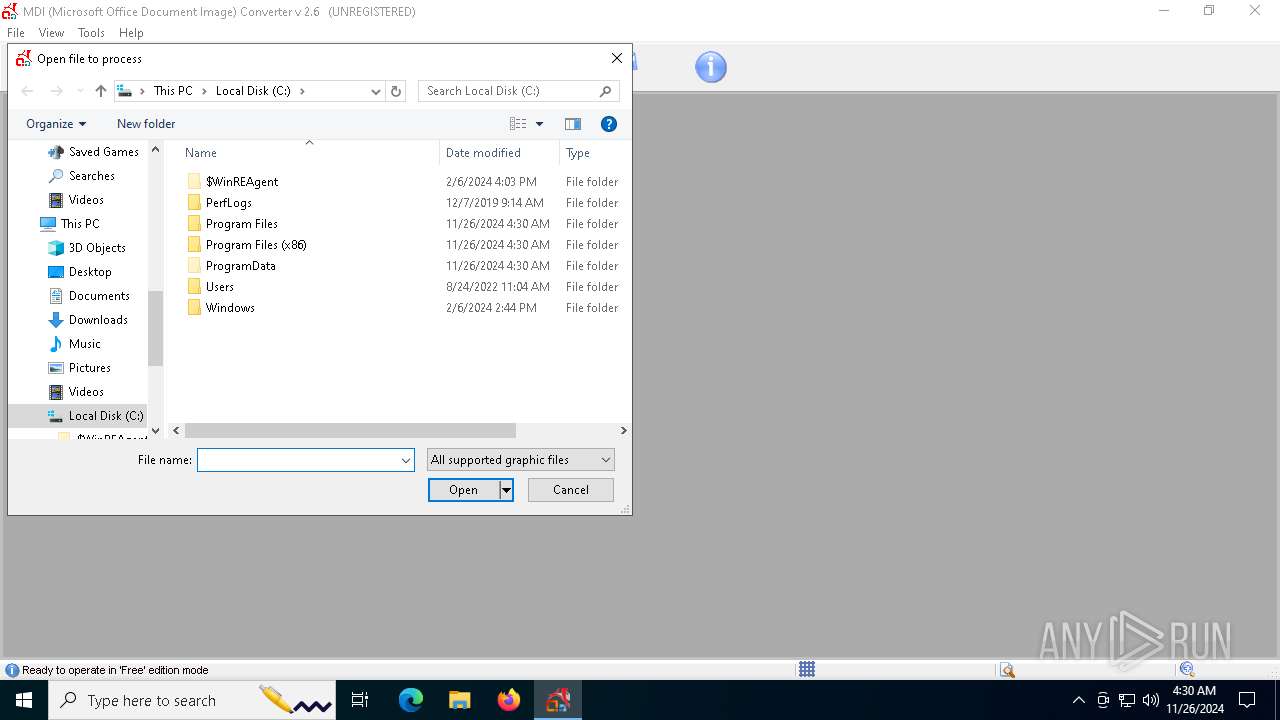The image size is (1280, 720).
Task: Expand address bar history dropdown
Action: (376, 91)
